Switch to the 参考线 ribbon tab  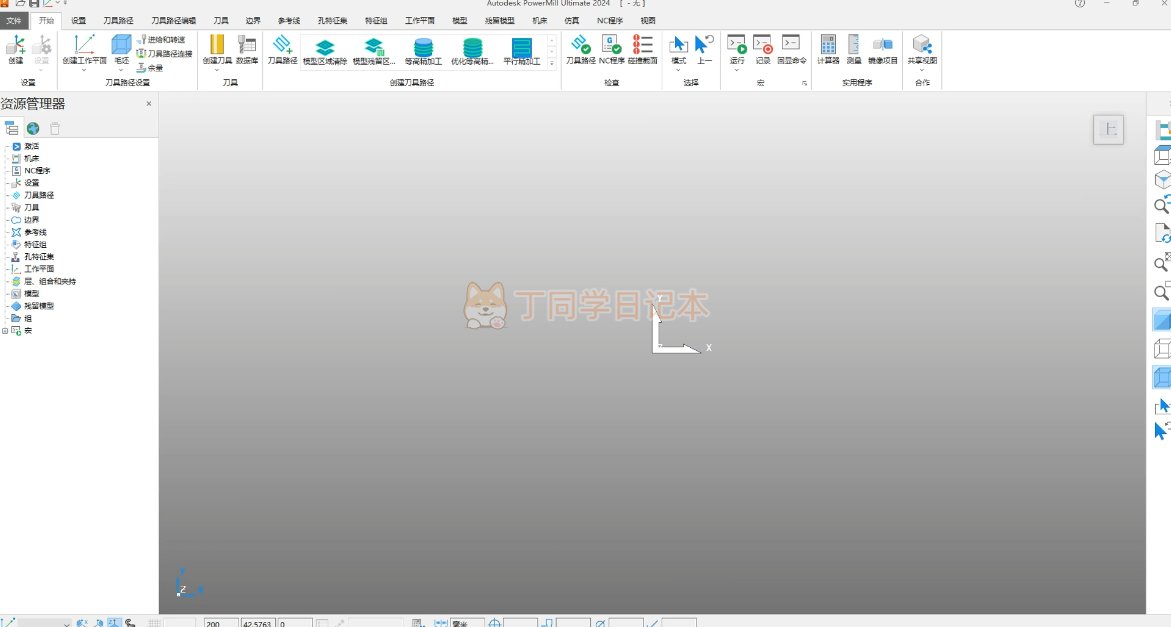tap(289, 21)
